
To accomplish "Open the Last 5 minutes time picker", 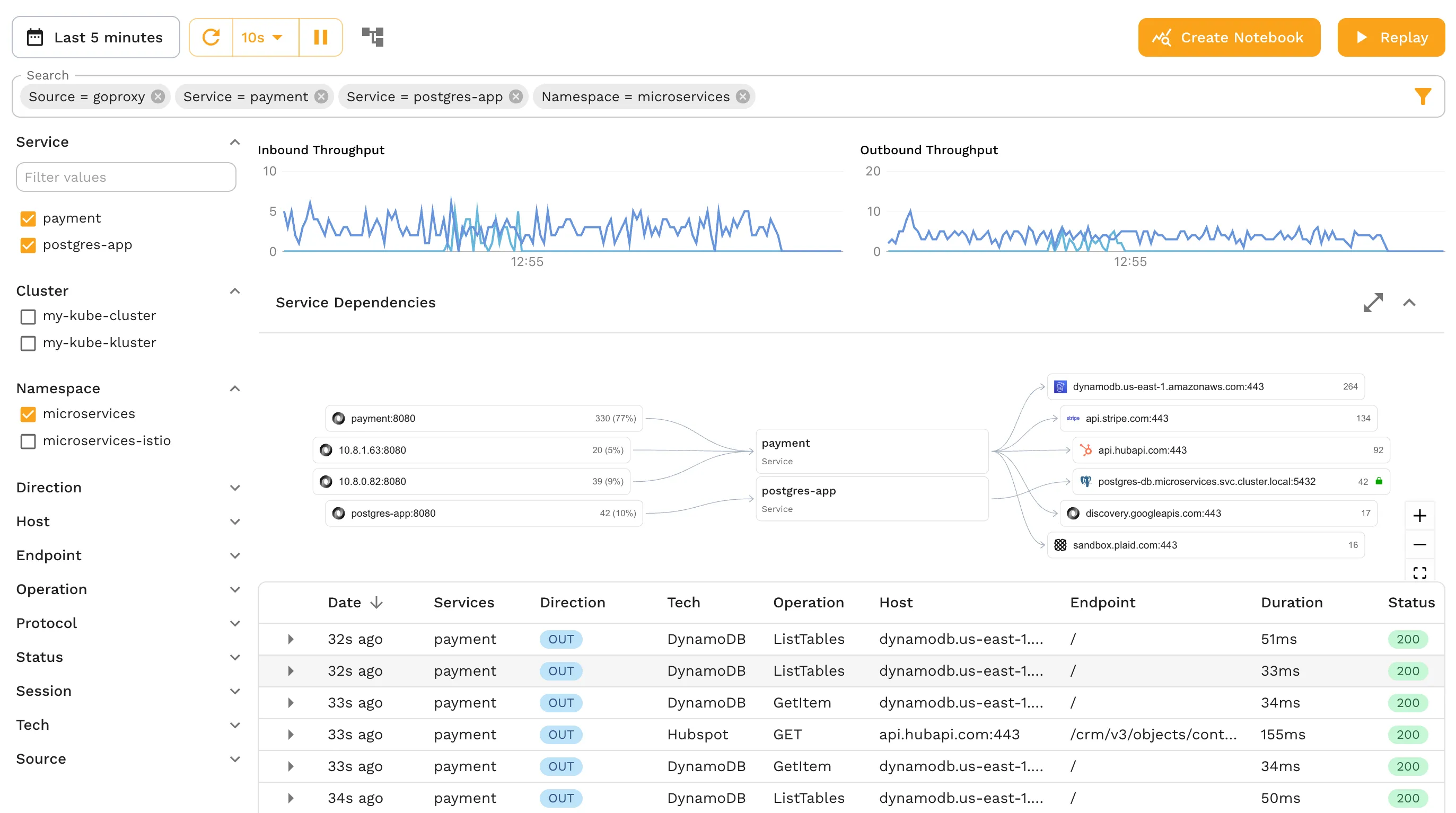I will pyautogui.click(x=96, y=37).
